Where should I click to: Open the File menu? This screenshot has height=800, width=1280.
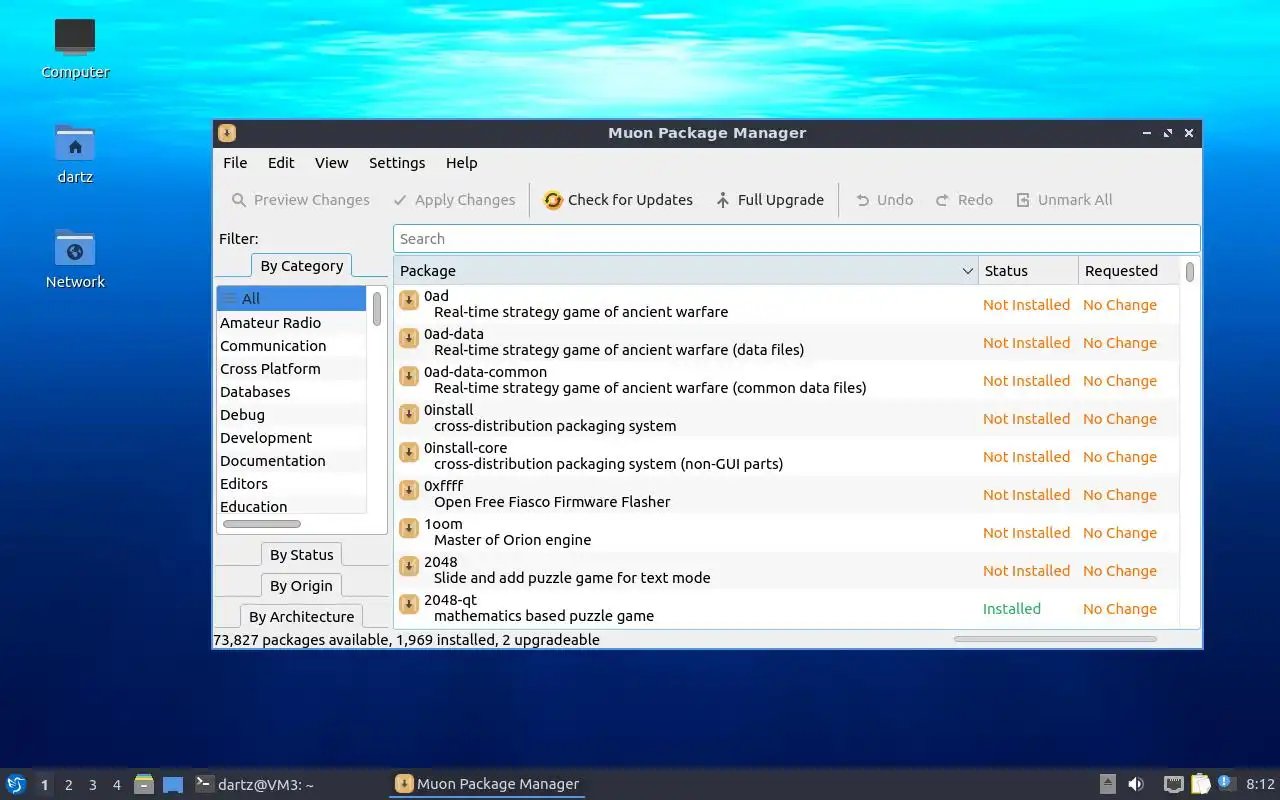click(235, 163)
